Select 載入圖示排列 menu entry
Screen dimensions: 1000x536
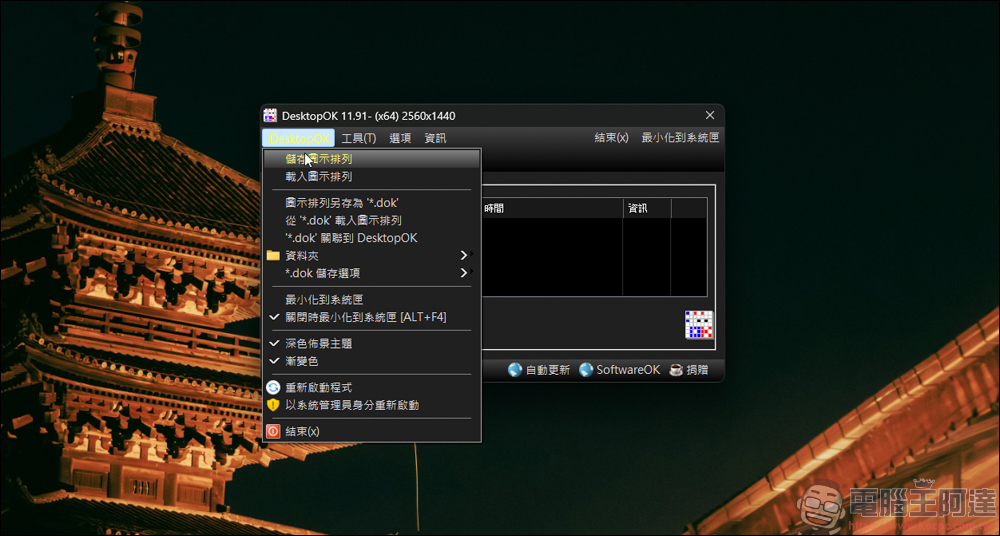tap(372, 177)
